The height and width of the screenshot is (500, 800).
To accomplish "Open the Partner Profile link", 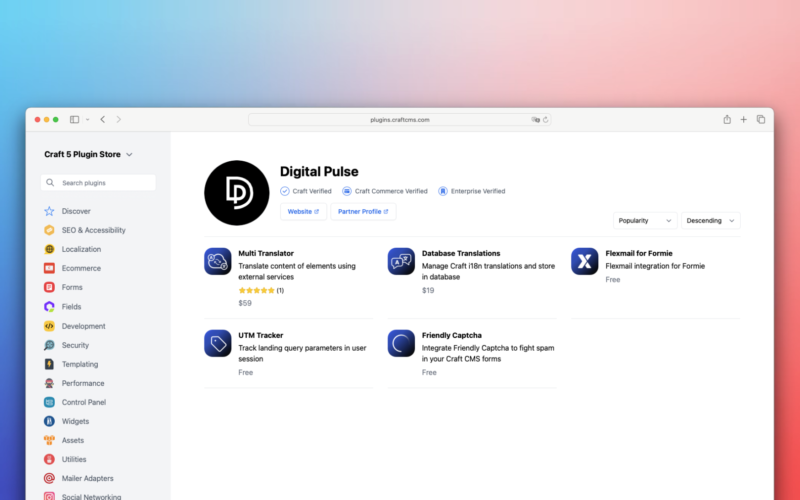I will coord(363,211).
